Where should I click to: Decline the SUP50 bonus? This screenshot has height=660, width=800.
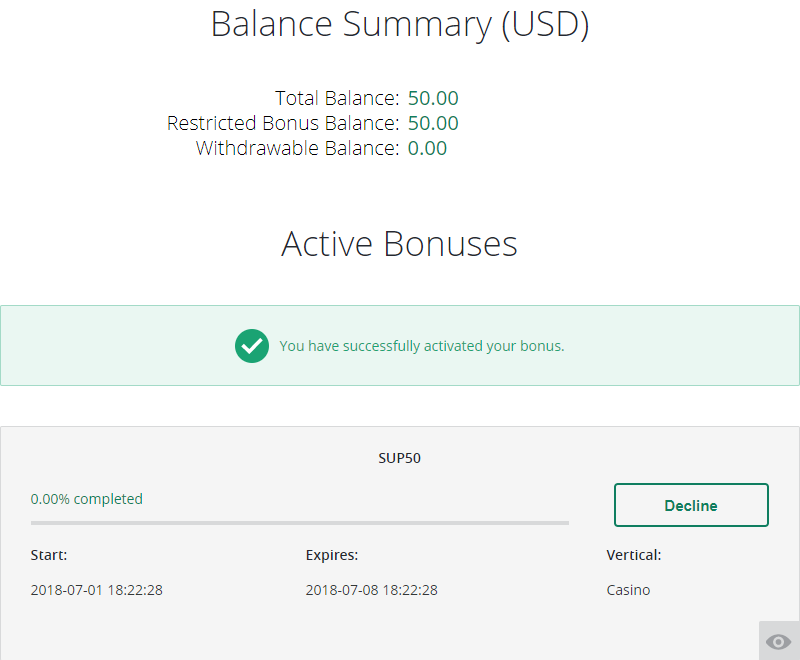(x=691, y=505)
